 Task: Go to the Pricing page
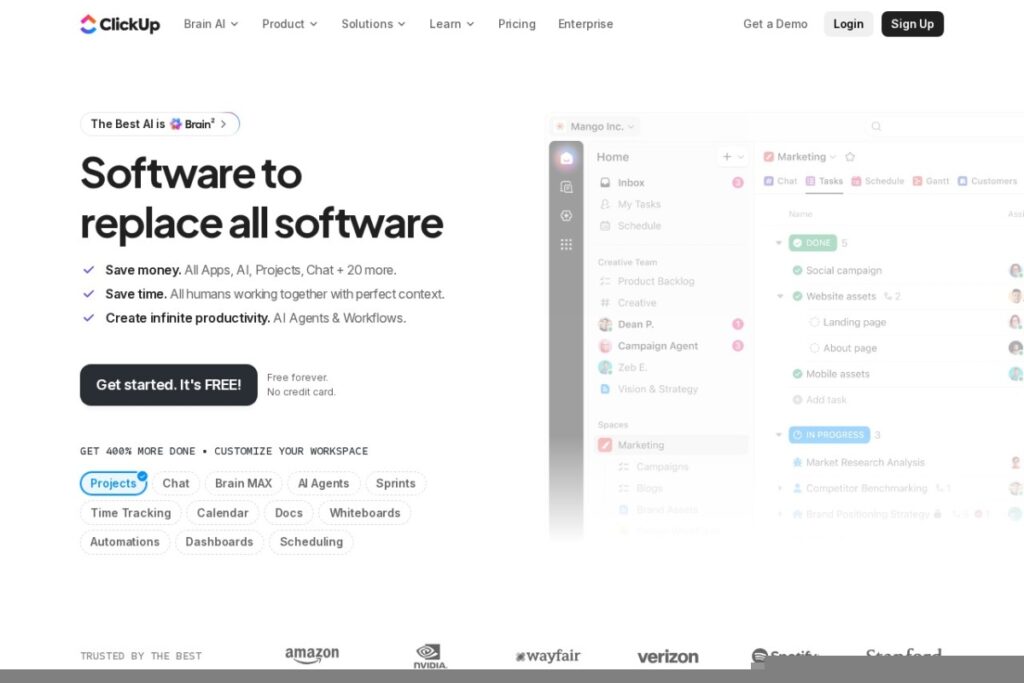tap(517, 24)
